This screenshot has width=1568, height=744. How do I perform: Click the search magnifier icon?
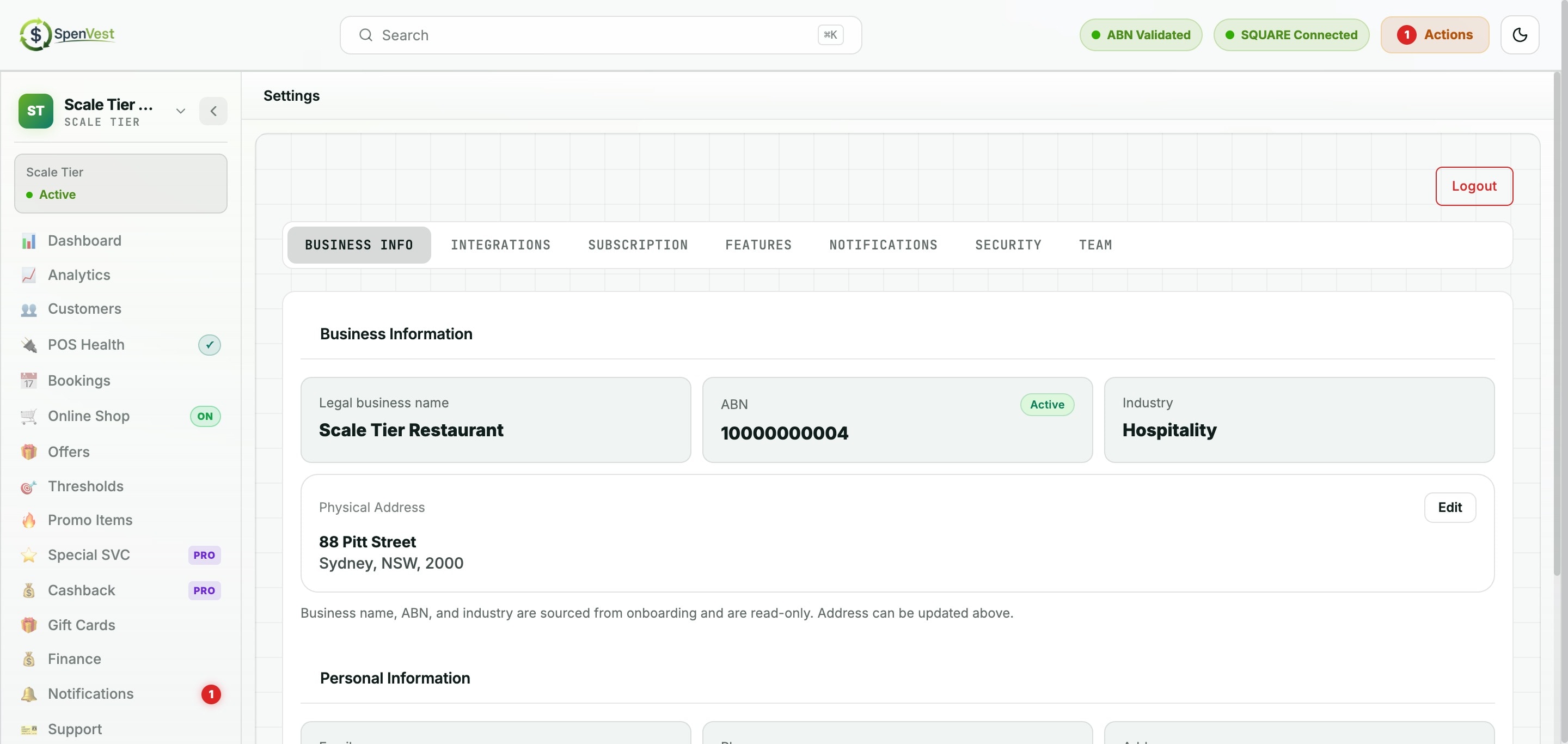pos(365,35)
